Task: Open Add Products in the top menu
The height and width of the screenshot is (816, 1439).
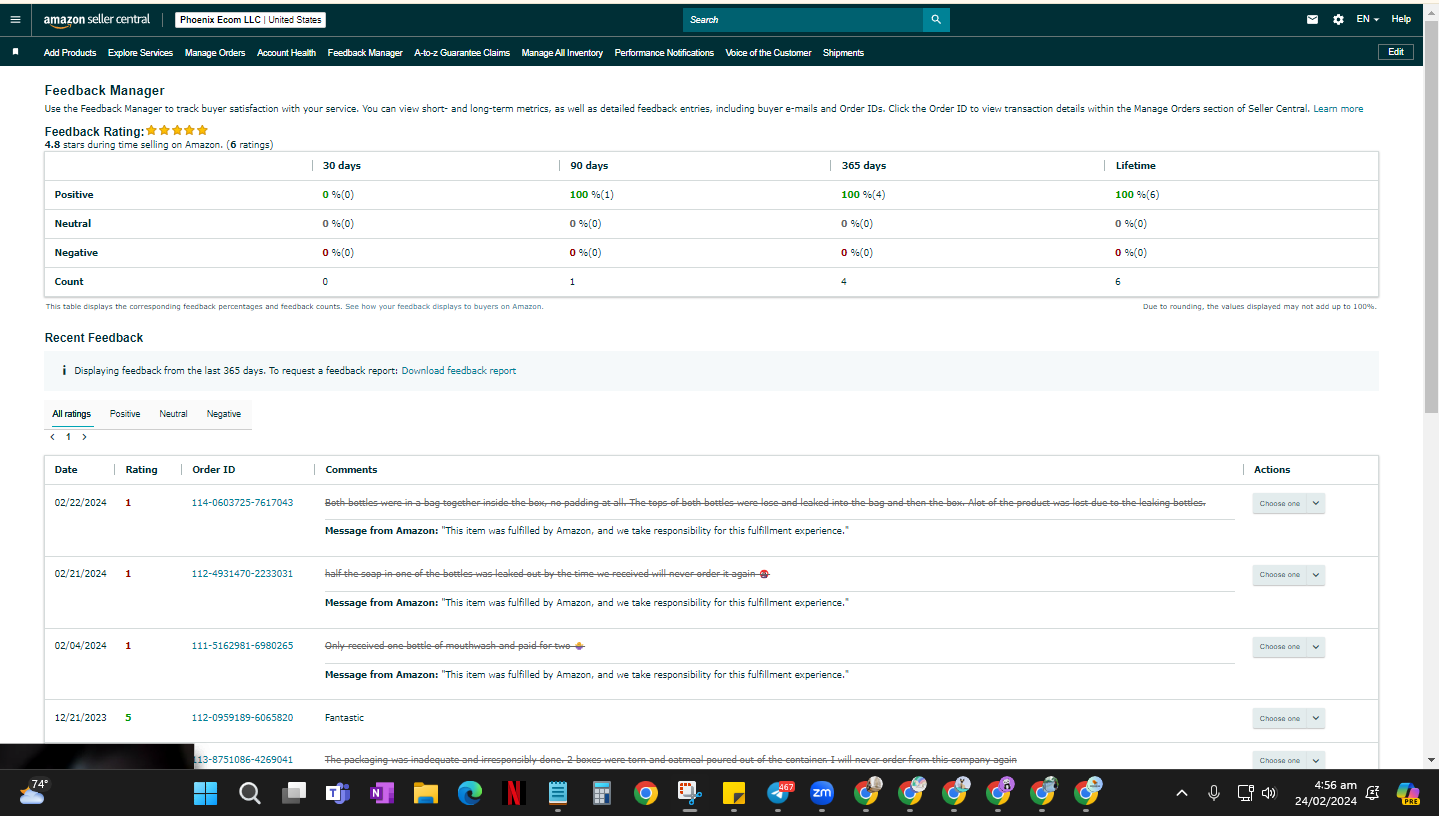Action: click(70, 53)
